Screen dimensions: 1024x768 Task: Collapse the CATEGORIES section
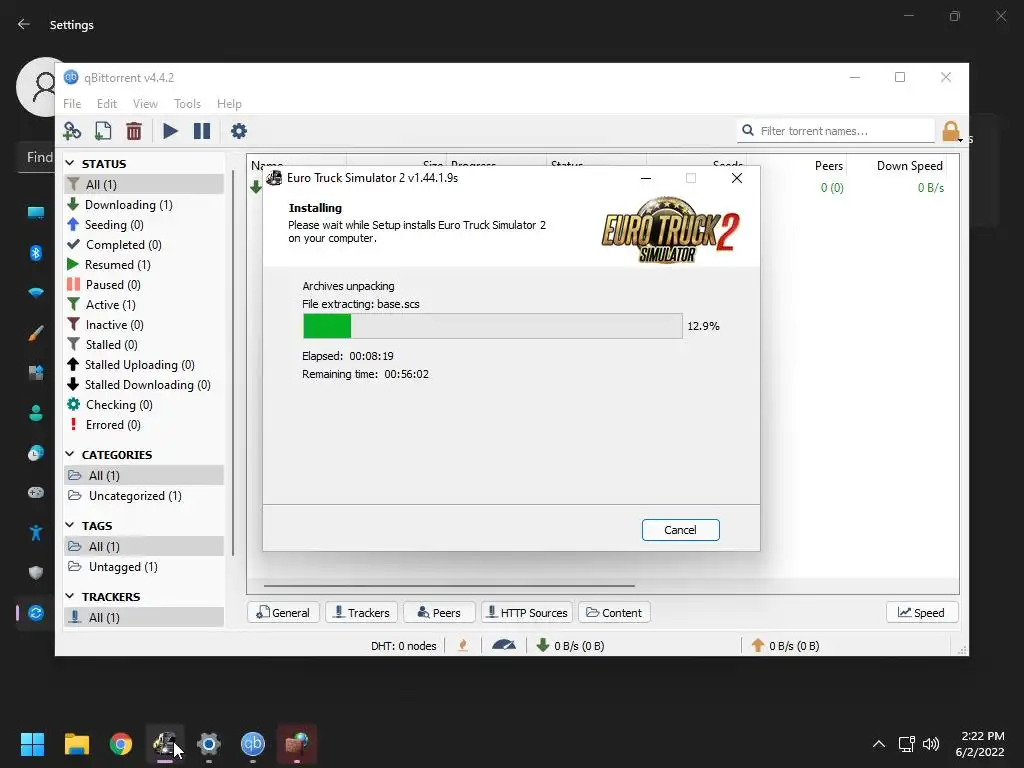pos(70,454)
